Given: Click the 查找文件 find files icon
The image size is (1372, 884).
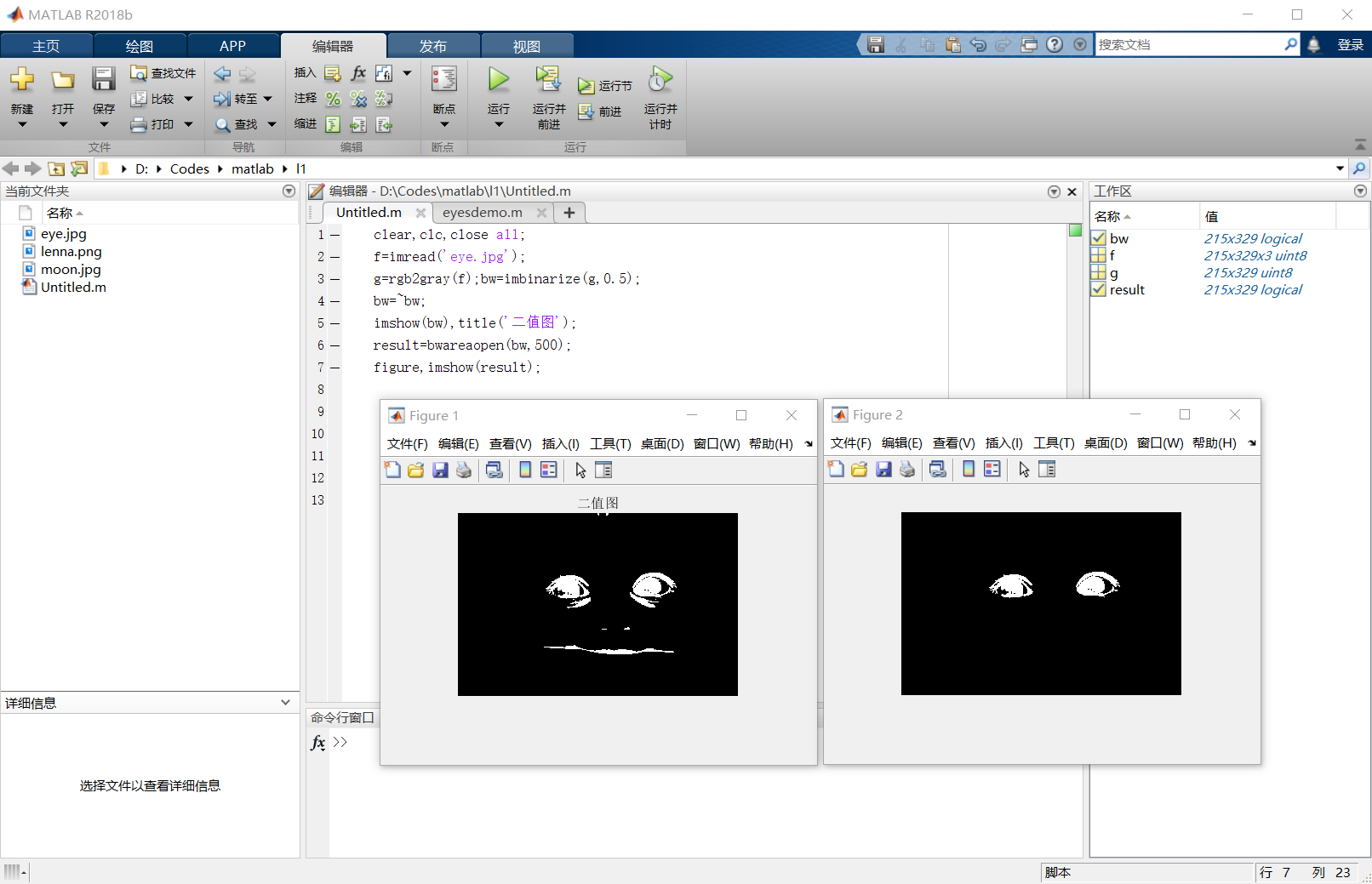Looking at the screenshot, I should pos(138,73).
